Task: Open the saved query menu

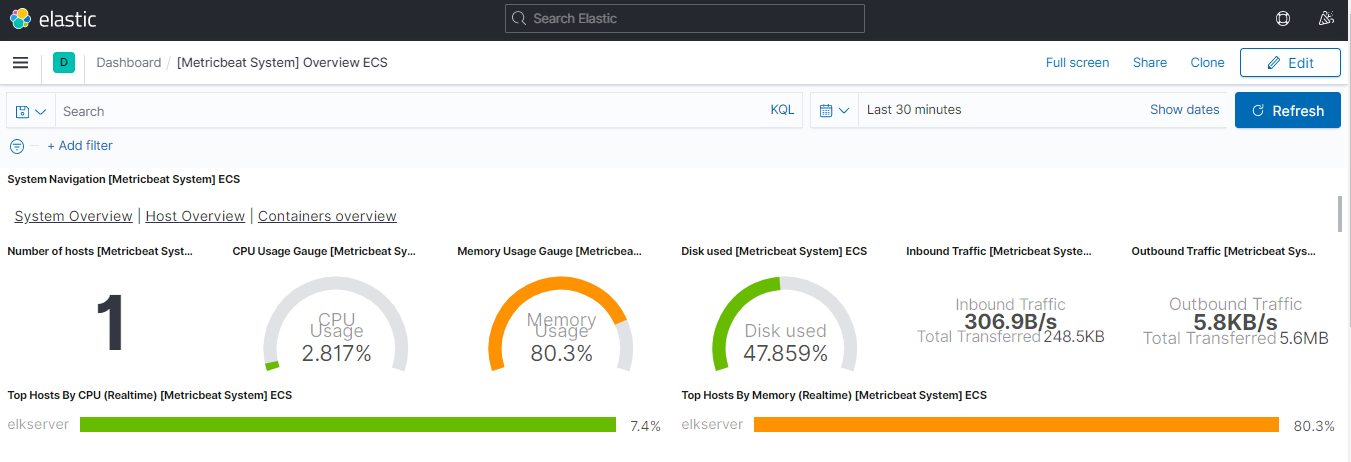Action: [x=31, y=111]
